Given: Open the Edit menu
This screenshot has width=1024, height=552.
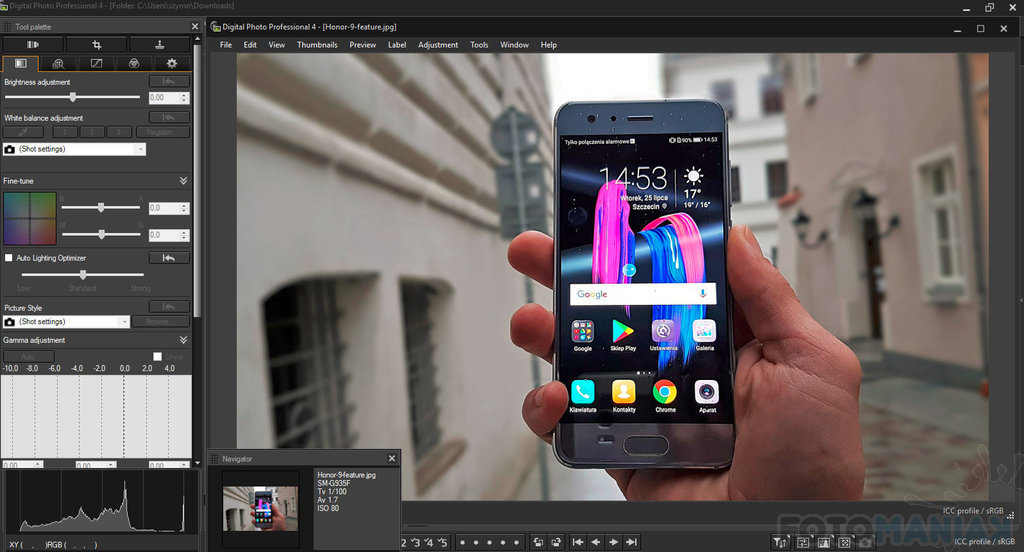Looking at the screenshot, I should 250,45.
